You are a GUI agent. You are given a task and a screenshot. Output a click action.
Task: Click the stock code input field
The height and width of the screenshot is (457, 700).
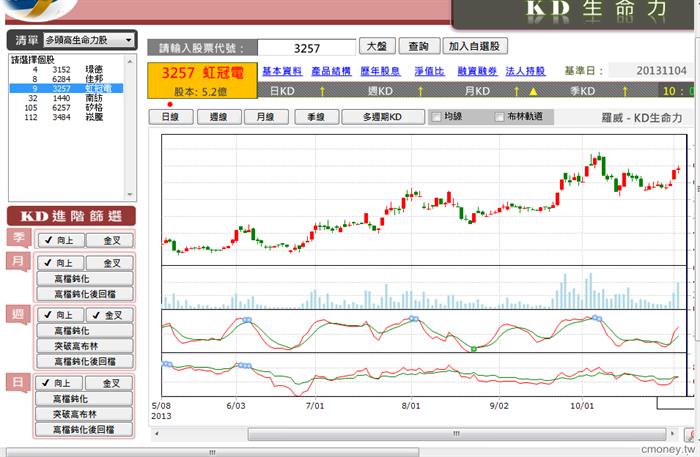point(307,48)
